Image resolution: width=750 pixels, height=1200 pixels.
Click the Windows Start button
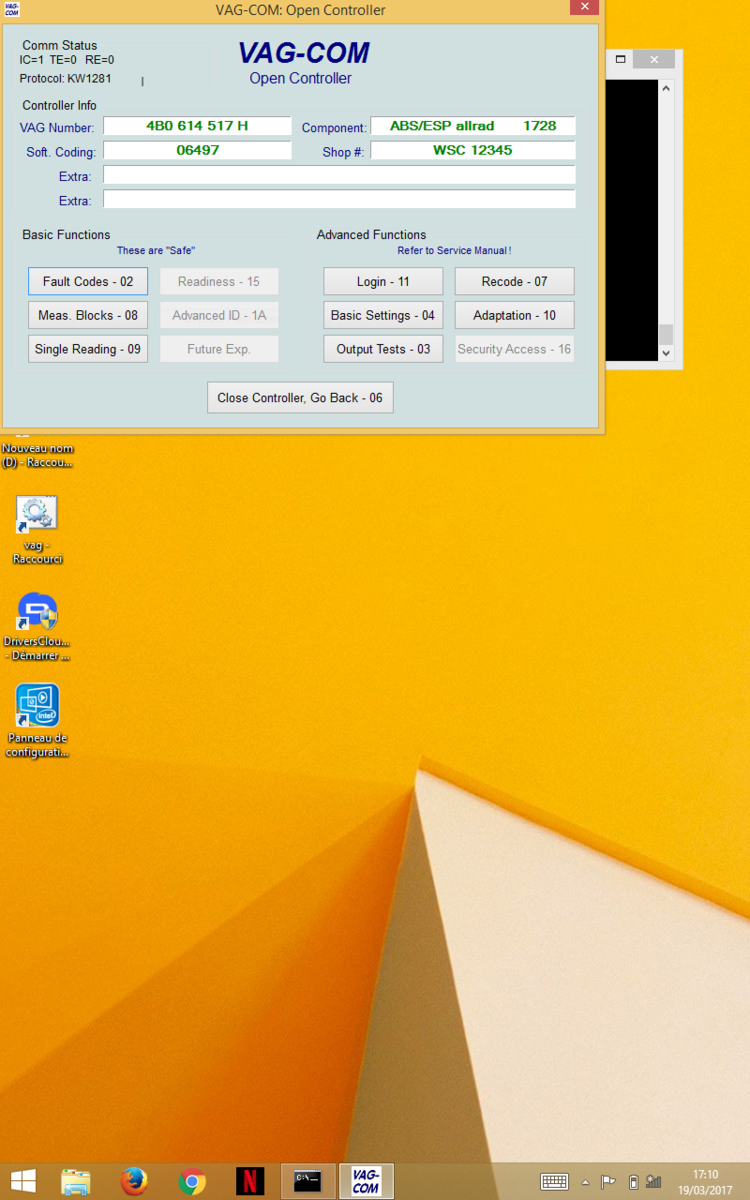coord(23,1181)
